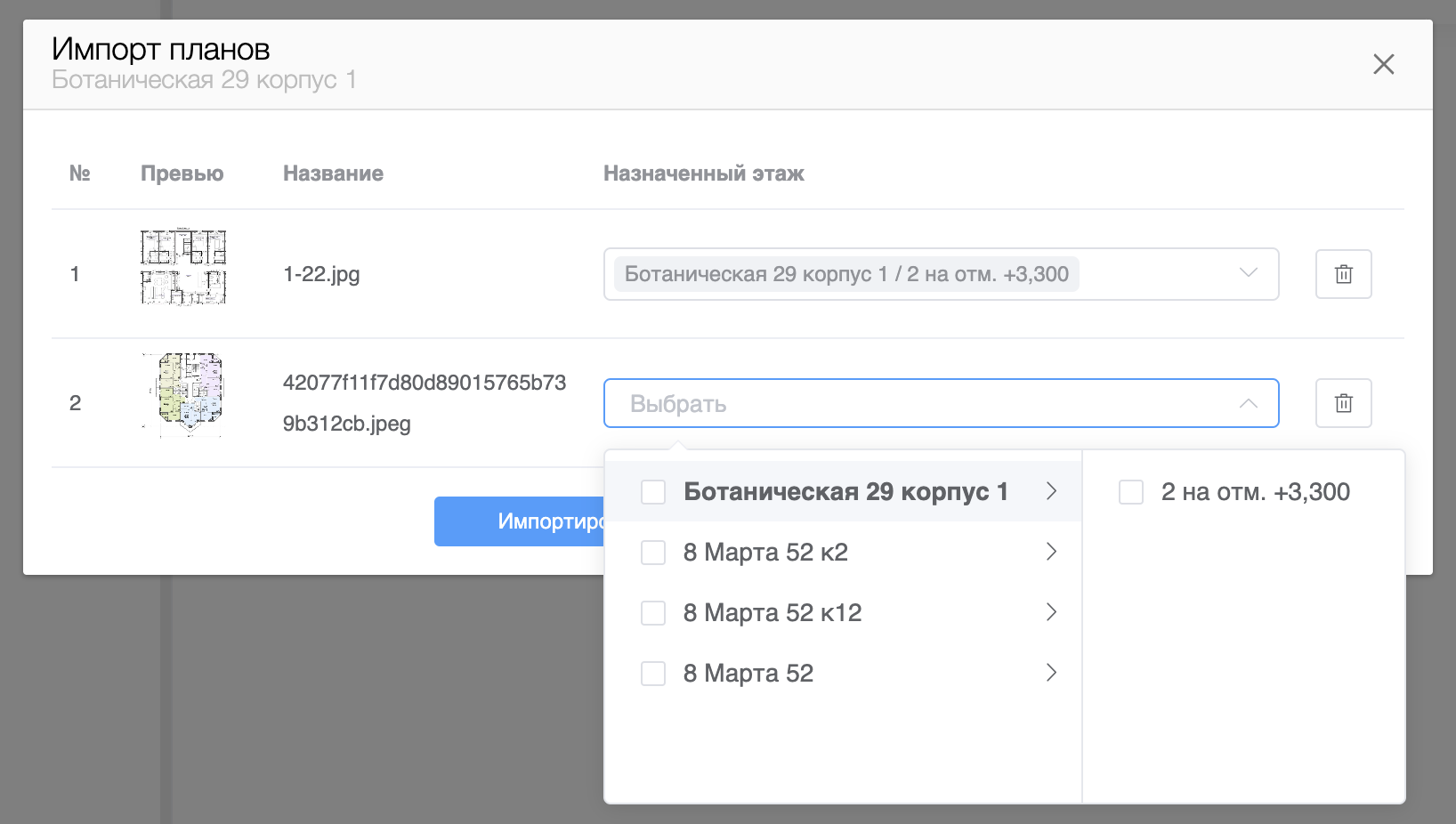
Task: Click the file name 42077f11f7d80d89015765b73
Action: (425, 383)
